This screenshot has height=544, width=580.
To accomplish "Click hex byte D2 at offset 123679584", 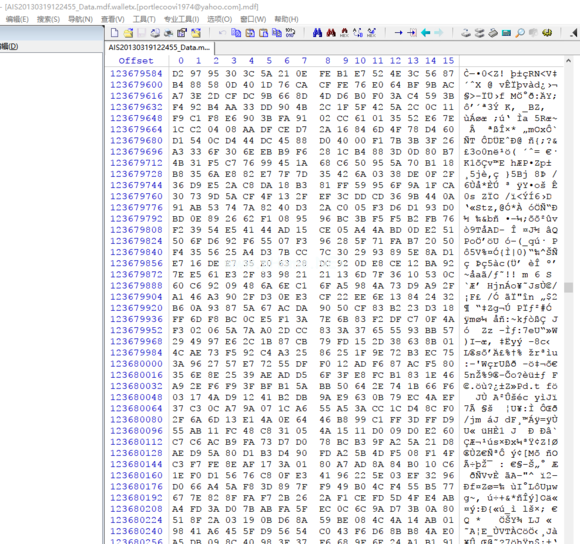I will tap(178, 74).
